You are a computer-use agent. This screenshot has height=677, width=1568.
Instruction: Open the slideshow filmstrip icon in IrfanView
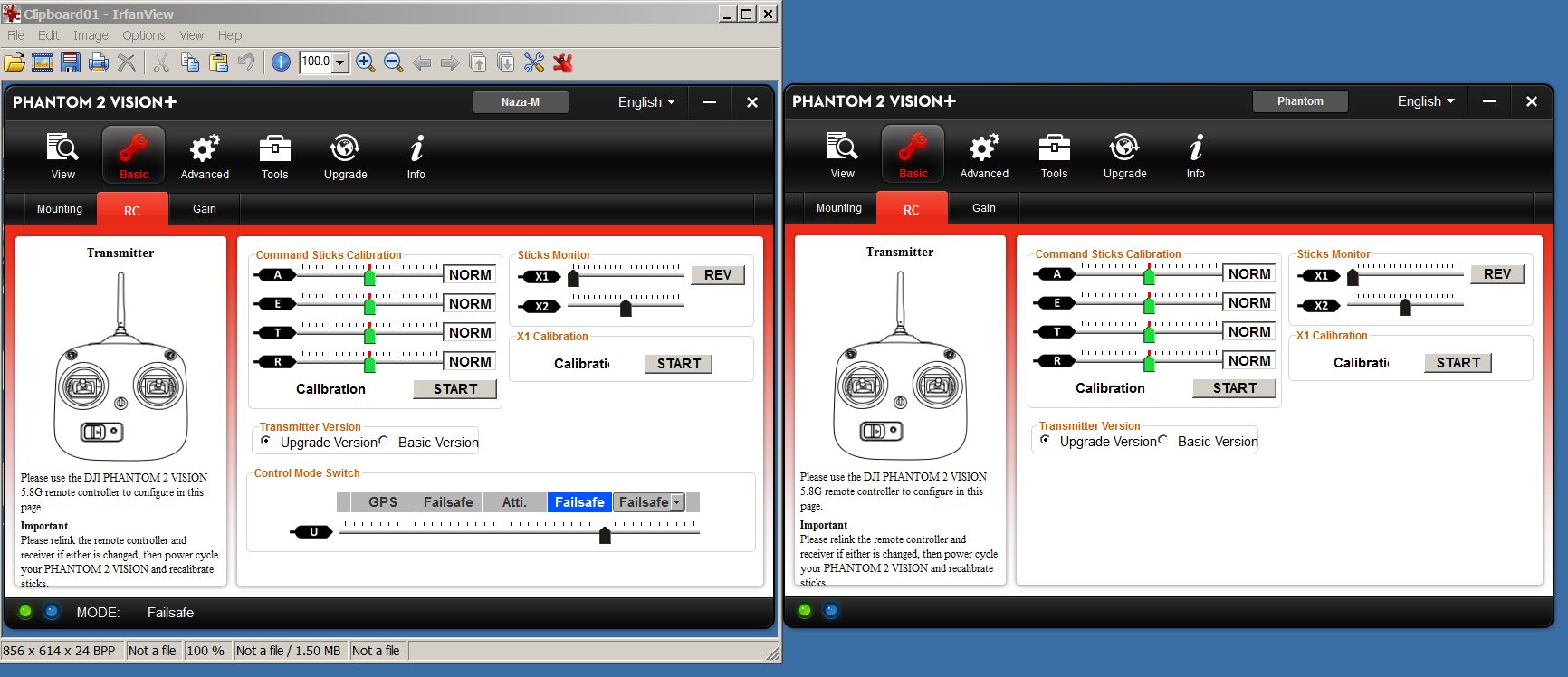click(x=42, y=62)
